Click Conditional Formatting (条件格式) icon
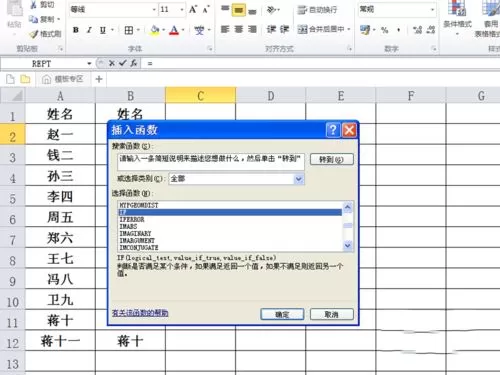Viewport: 500px width, 375px height. [x=457, y=8]
